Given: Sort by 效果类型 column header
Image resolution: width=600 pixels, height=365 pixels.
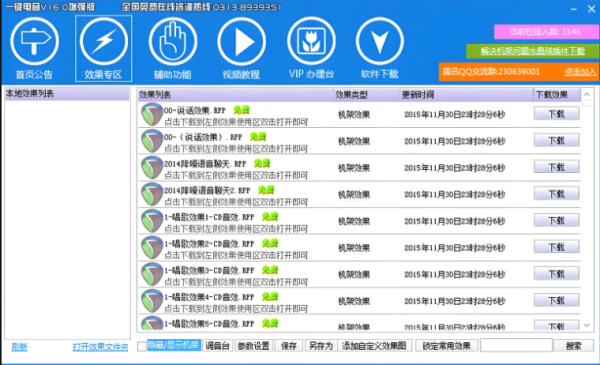Looking at the screenshot, I should click(366, 95).
